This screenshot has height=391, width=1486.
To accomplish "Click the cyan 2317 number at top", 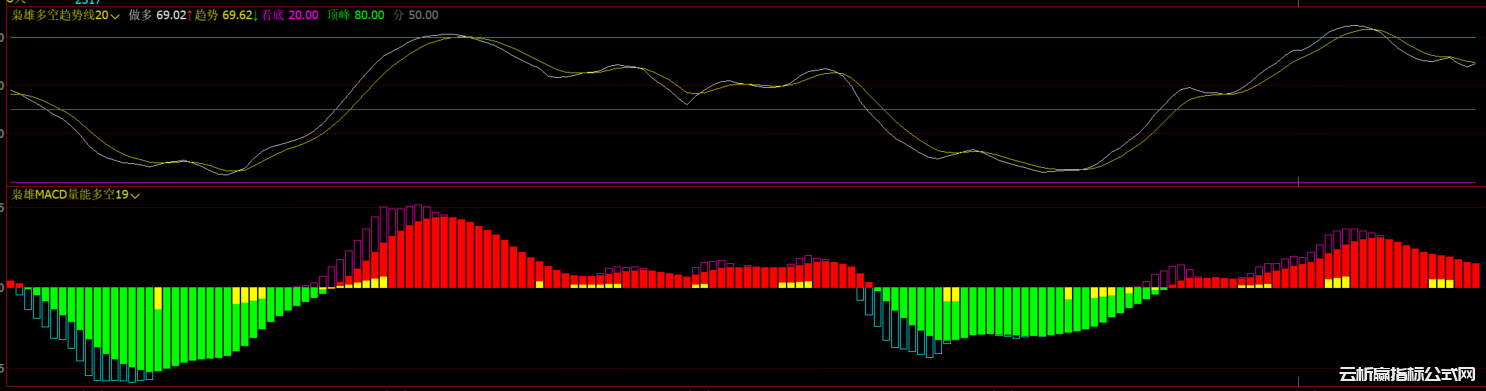I will coord(88,3).
